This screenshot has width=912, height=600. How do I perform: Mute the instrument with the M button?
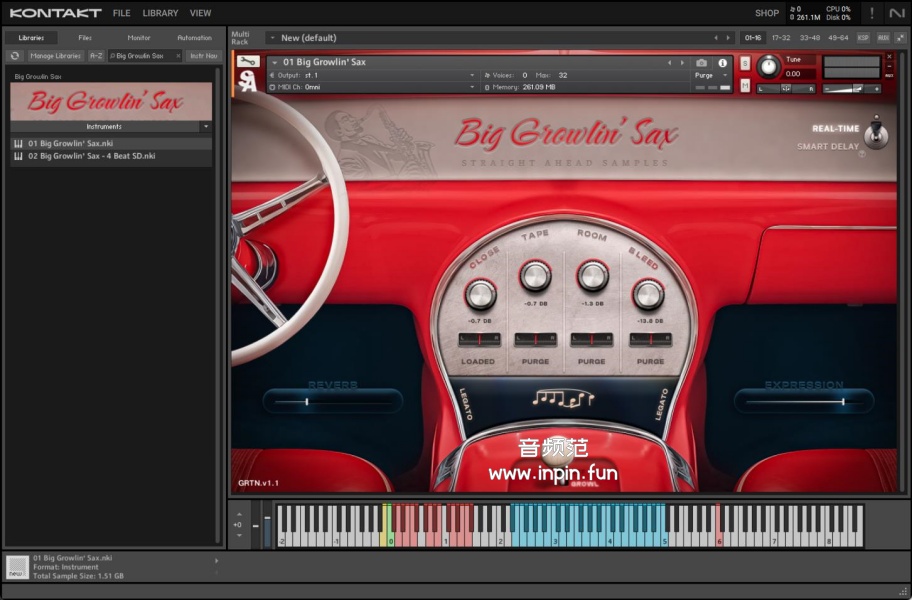pos(745,85)
